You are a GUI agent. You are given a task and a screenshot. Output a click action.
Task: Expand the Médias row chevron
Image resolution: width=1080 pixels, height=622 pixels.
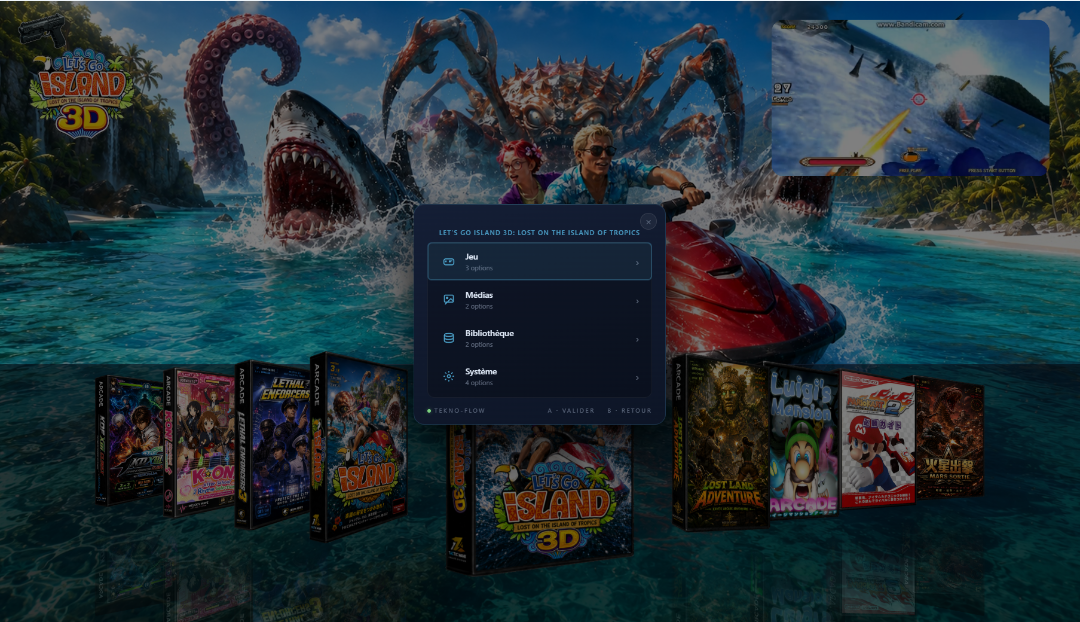(637, 301)
